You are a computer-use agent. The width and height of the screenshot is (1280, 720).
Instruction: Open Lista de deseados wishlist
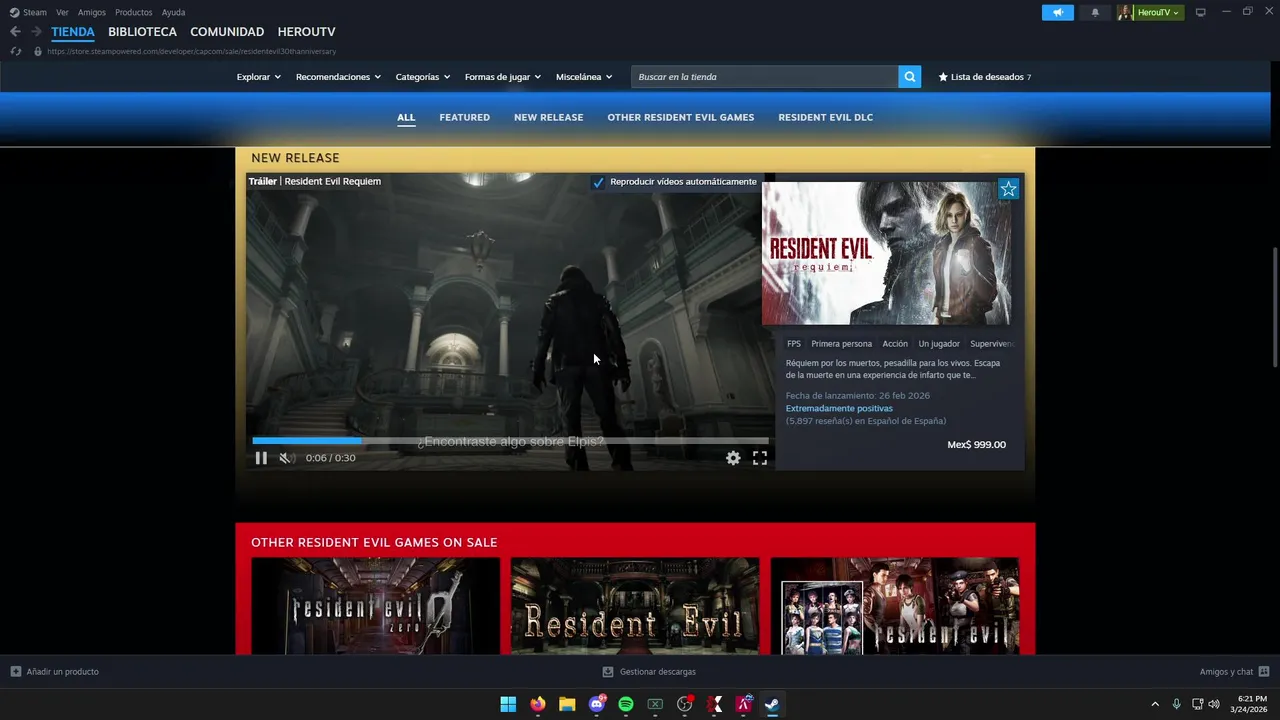(x=985, y=77)
